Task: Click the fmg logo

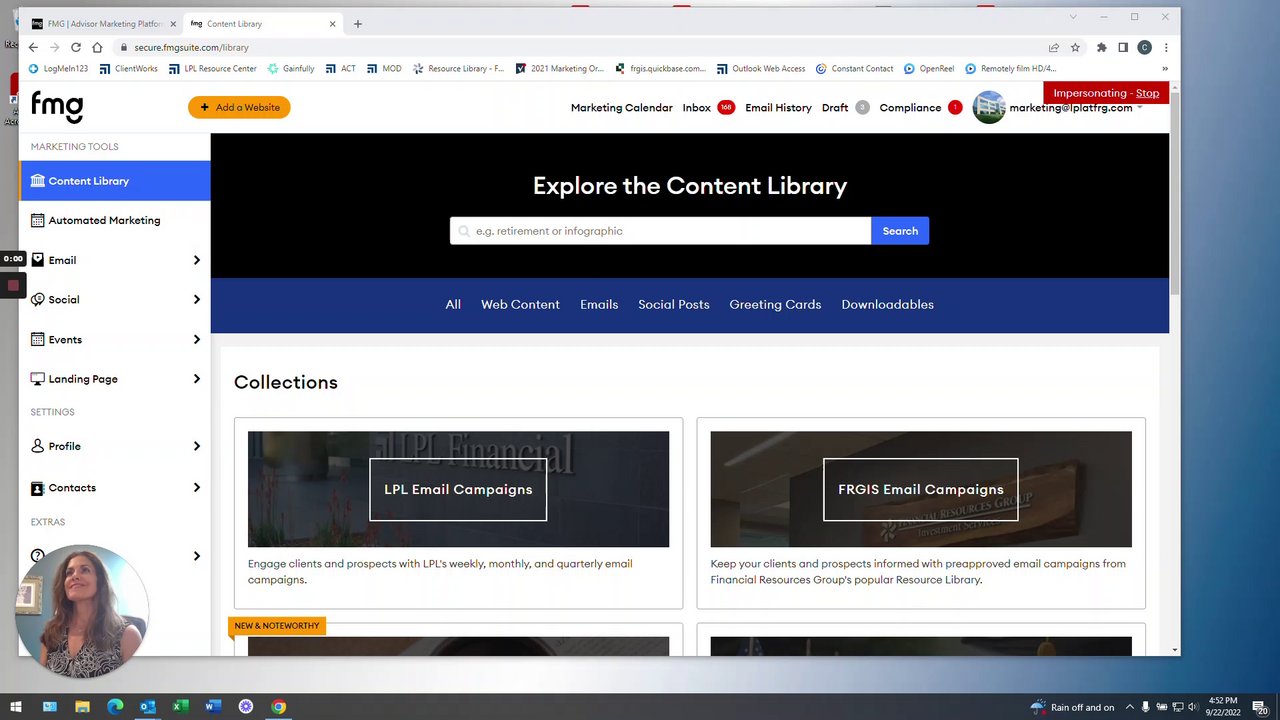Action: (57, 106)
